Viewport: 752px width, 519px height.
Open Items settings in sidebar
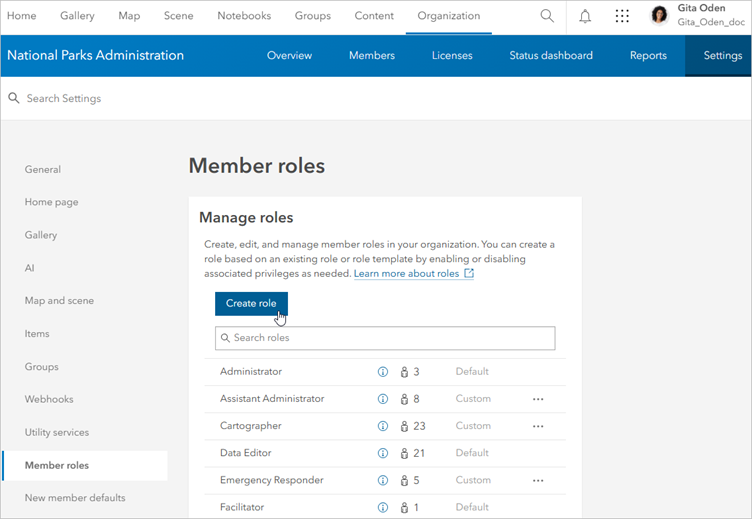[x=37, y=334]
